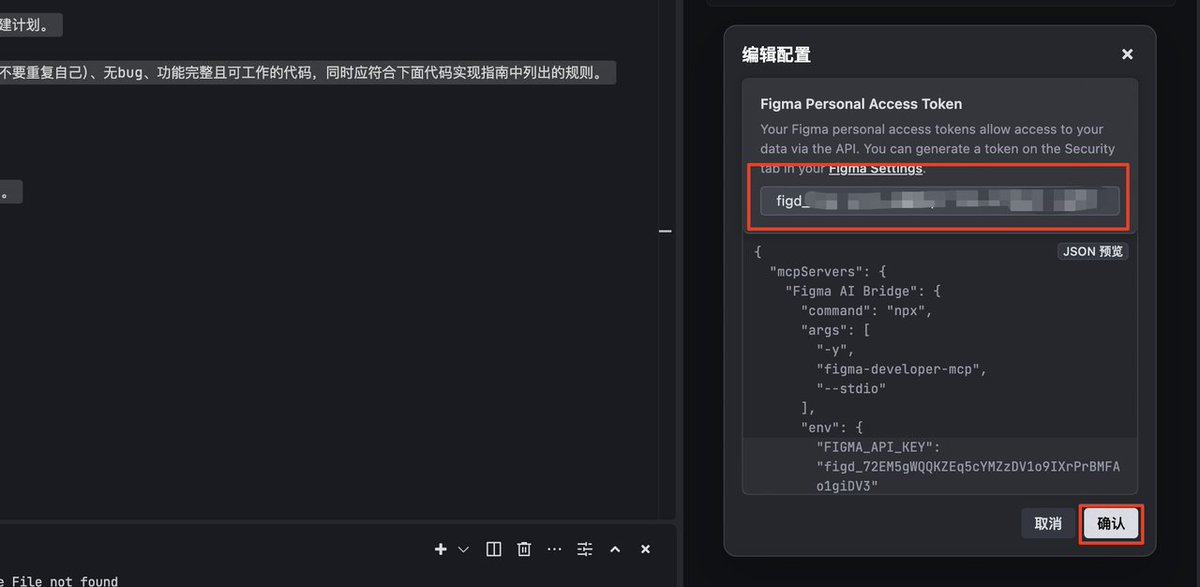
Task: Click the "figma-developer-mcp" argument in the JSON
Action: [x=901, y=369]
